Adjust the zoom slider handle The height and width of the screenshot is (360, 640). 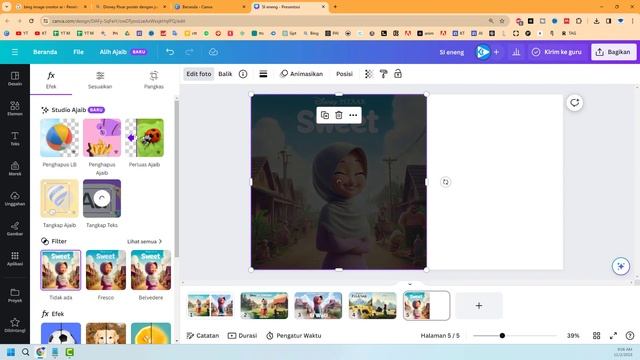pyautogui.click(x=502, y=336)
